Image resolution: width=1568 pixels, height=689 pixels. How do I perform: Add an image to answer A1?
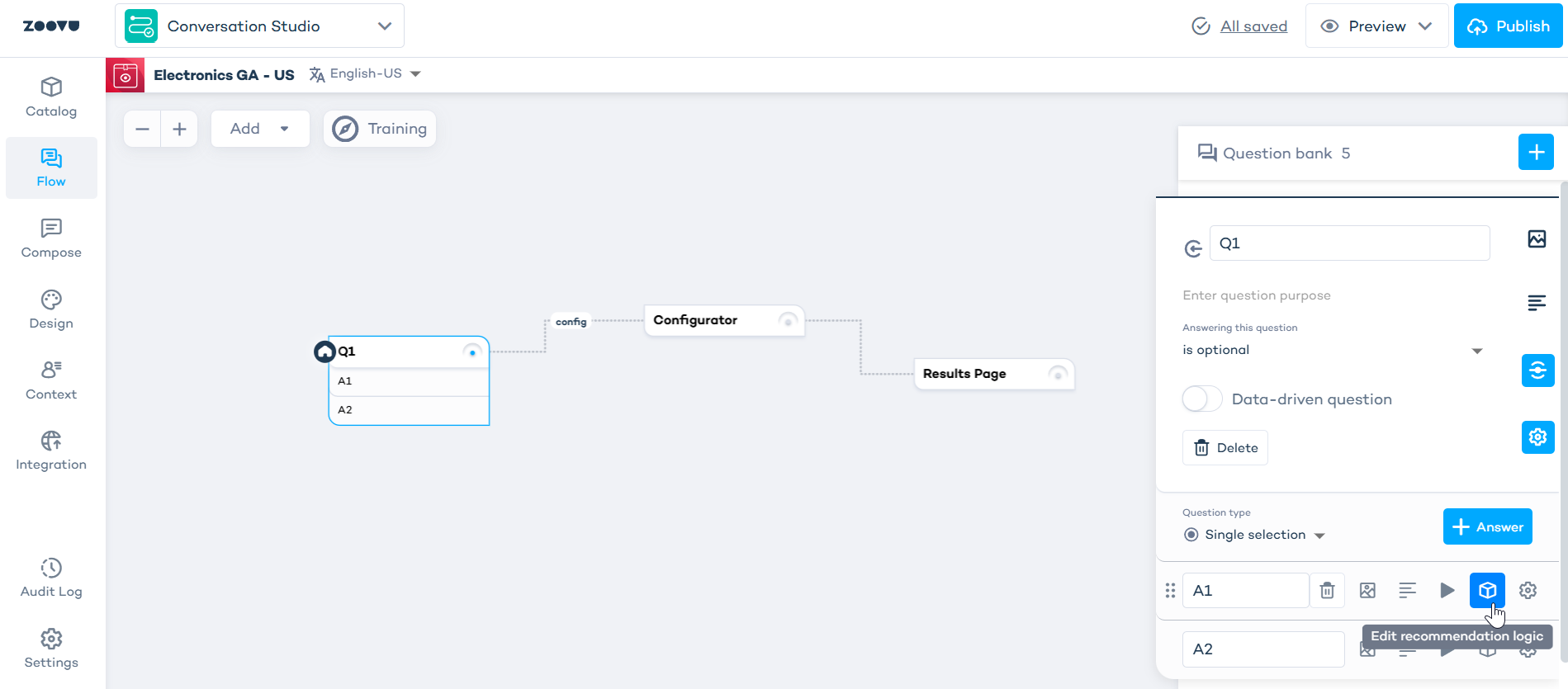1368,591
